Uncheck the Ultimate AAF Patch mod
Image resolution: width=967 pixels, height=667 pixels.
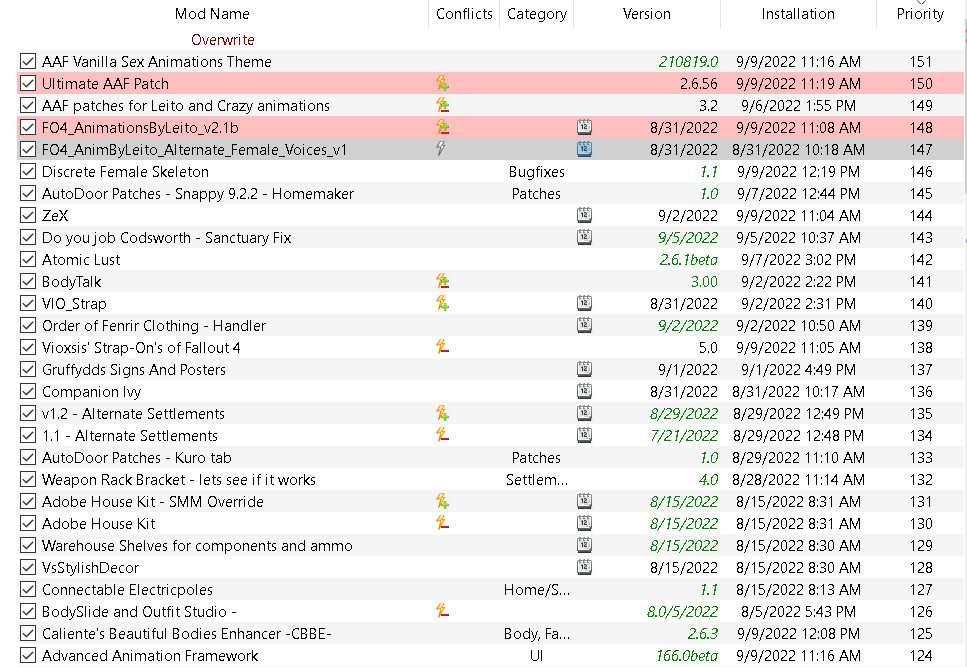28,83
